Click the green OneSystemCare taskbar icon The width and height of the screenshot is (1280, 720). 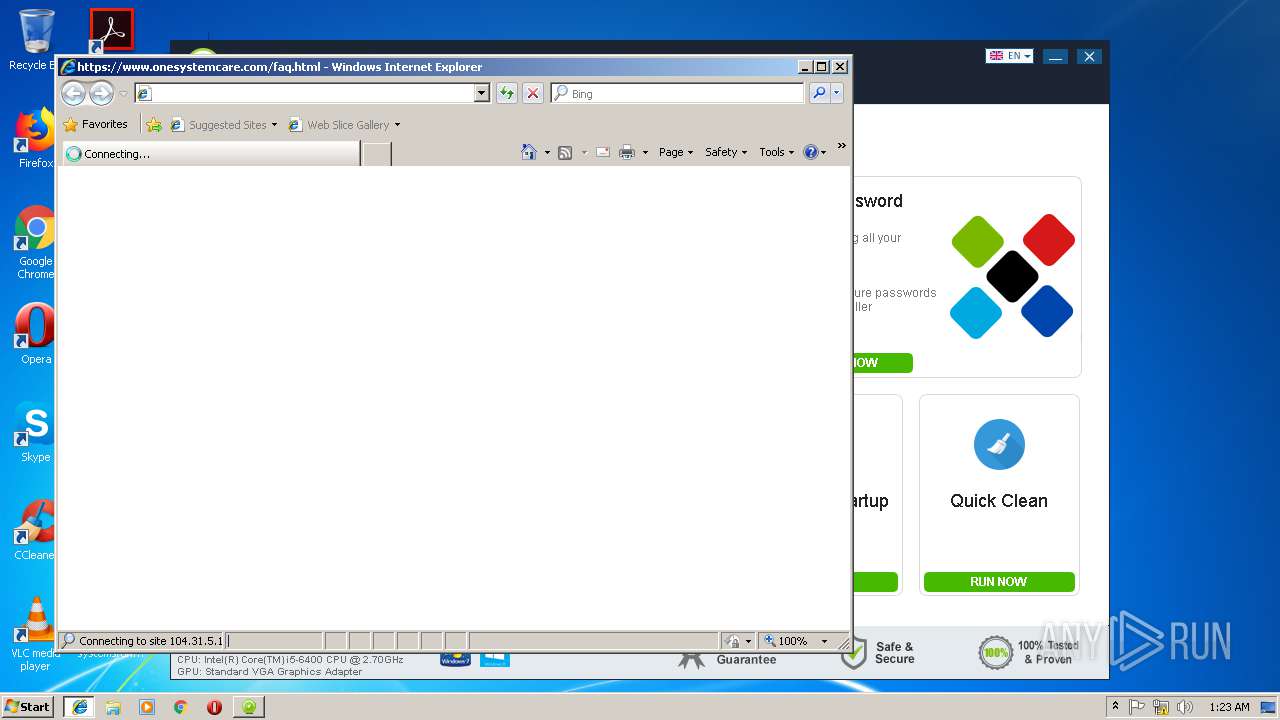(x=249, y=706)
